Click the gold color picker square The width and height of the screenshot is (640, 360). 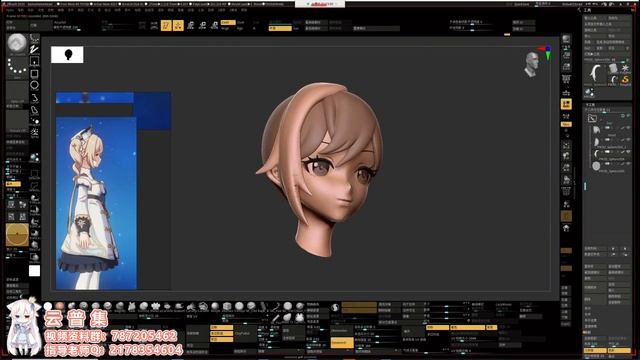click(x=17, y=235)
